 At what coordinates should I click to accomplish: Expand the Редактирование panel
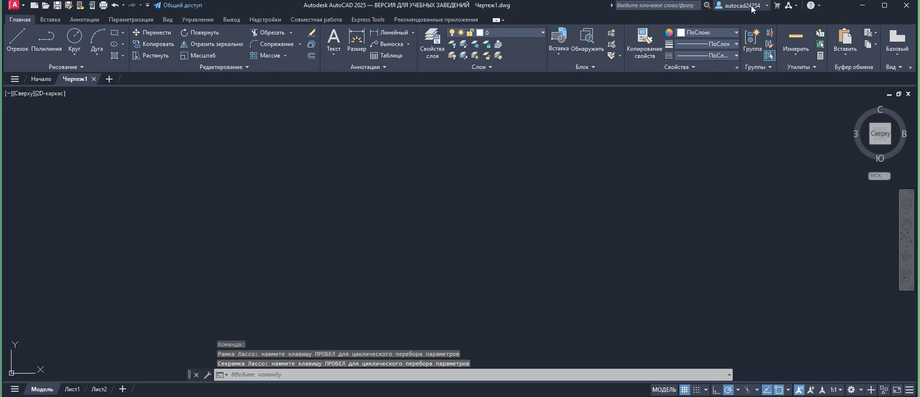[x=224, y=67]
